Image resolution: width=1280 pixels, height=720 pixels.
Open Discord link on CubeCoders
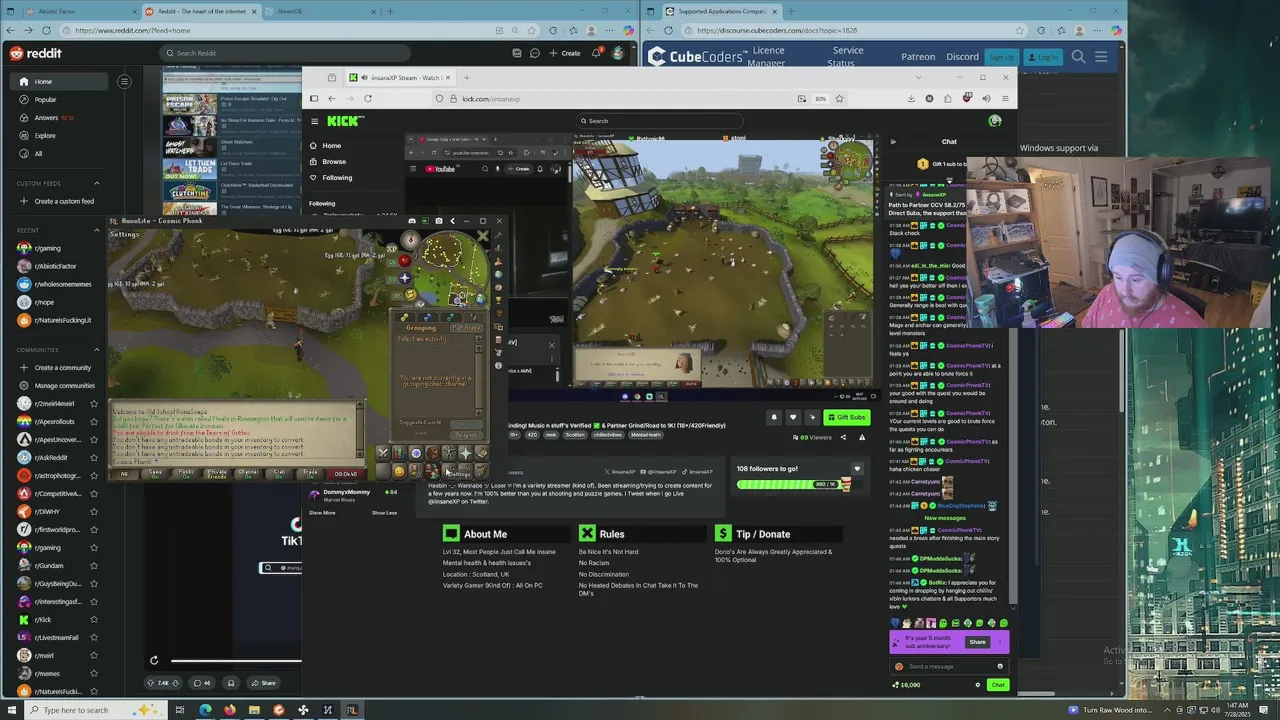click(962, 57)
